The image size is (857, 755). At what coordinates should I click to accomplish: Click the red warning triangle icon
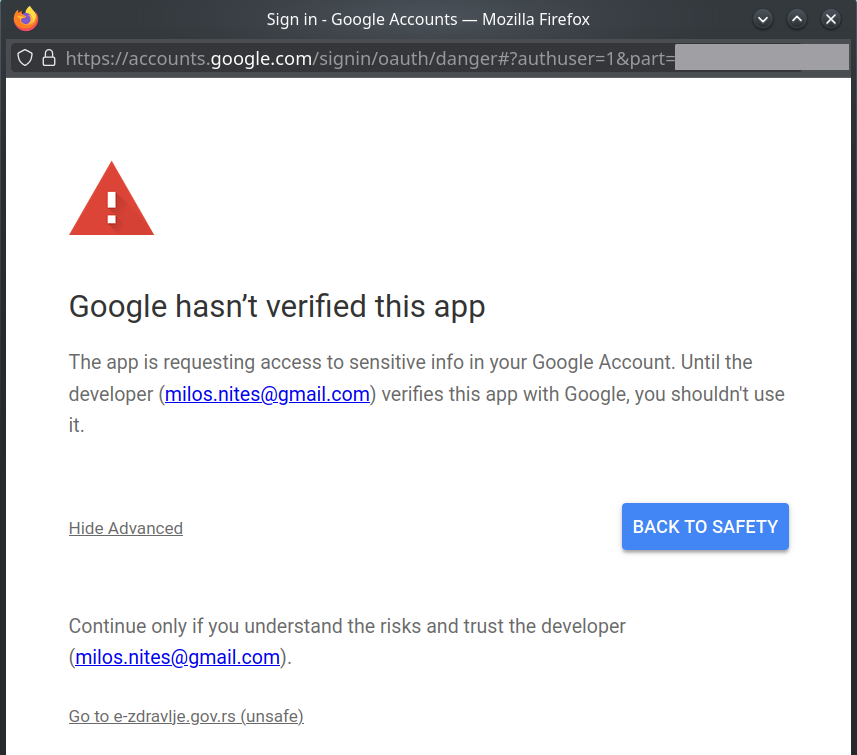pyautogui.click(x=111, y=198)
